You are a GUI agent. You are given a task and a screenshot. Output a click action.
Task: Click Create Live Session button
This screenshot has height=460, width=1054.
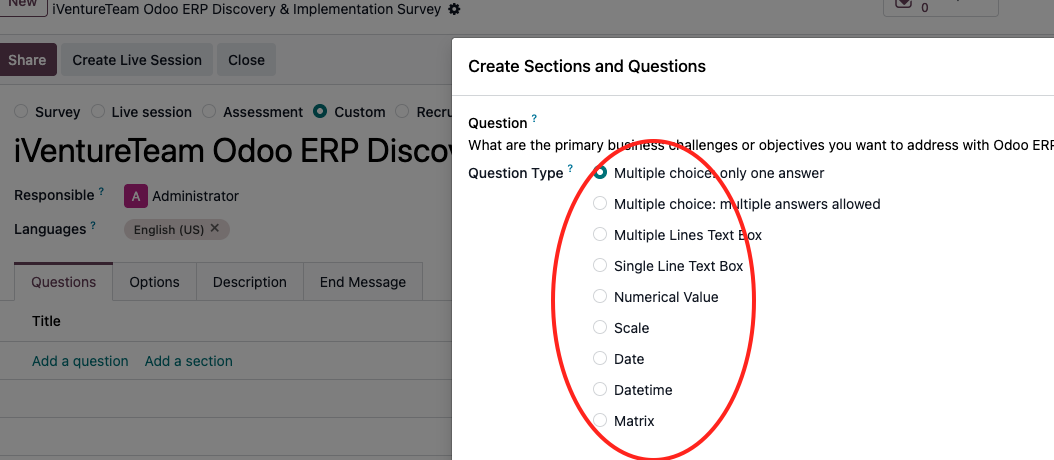tap(137, 60)
